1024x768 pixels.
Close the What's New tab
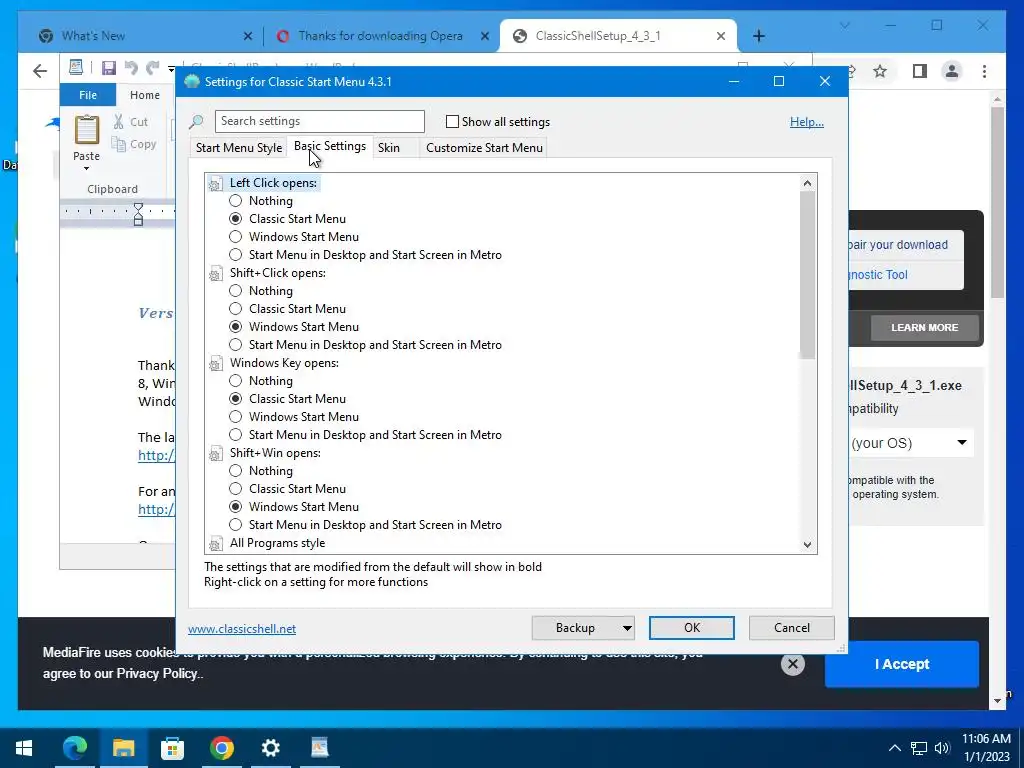(x=248, y=36)
